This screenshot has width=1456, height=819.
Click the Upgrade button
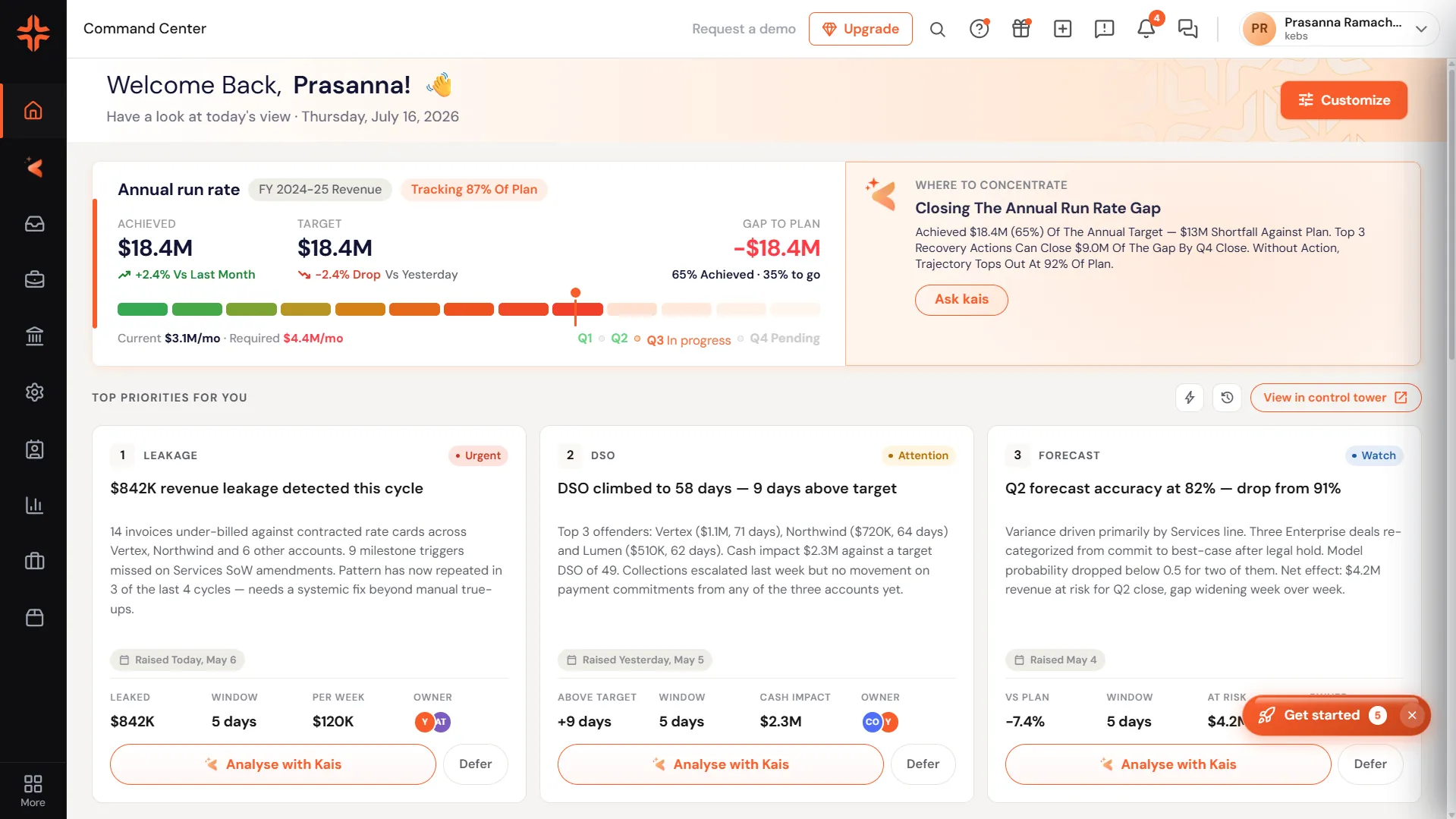tap(860, 29)
